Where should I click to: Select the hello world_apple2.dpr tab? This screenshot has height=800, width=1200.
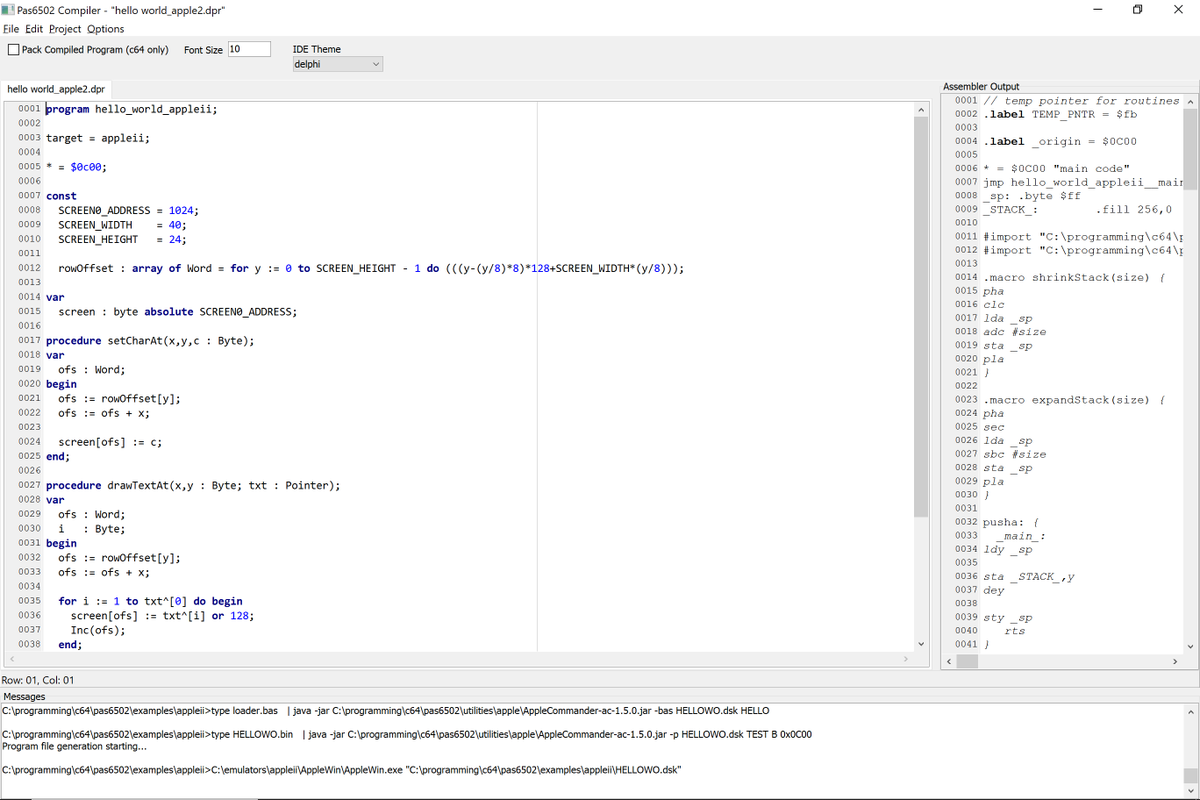click(56, 89)
